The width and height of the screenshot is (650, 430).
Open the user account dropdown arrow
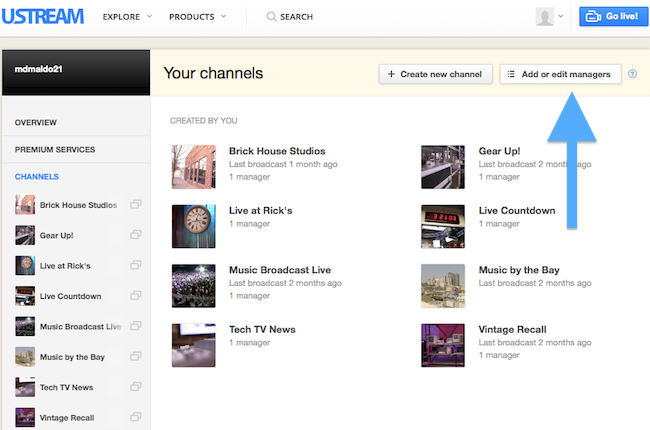click(x=560, y=17)
